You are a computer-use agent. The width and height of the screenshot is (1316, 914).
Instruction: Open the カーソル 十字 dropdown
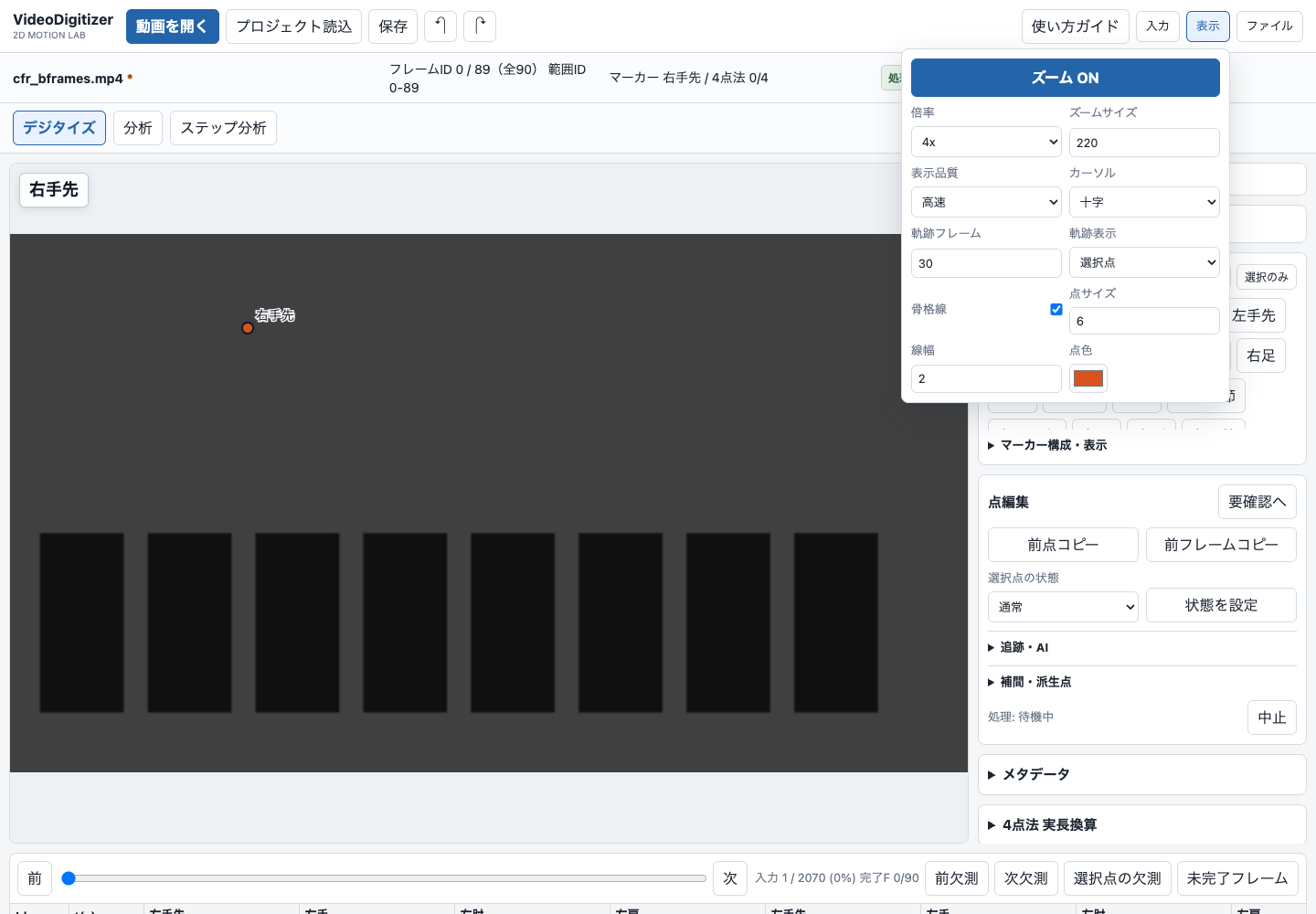click(x=1144, y=202)
